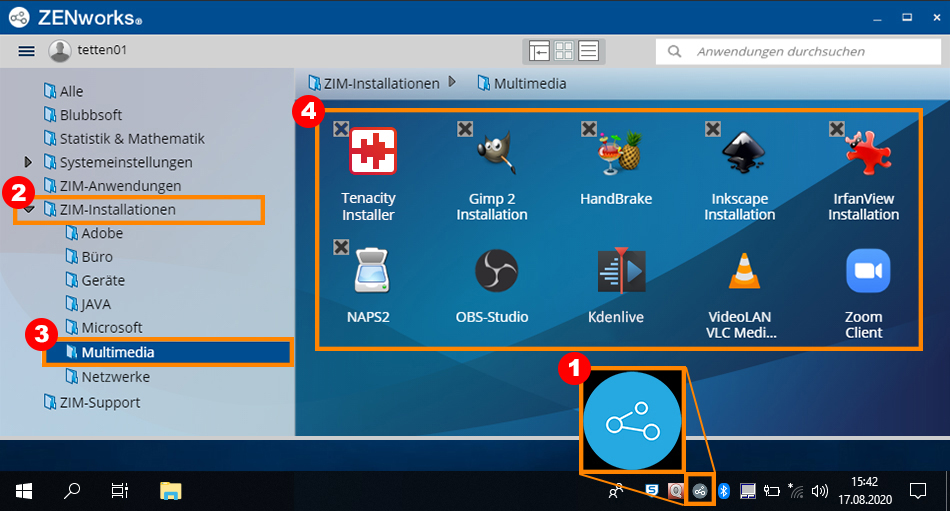This screenshot has width=950, height=511.
Task: Launch the Tenacity Installer icon
Action: [373, 151]
